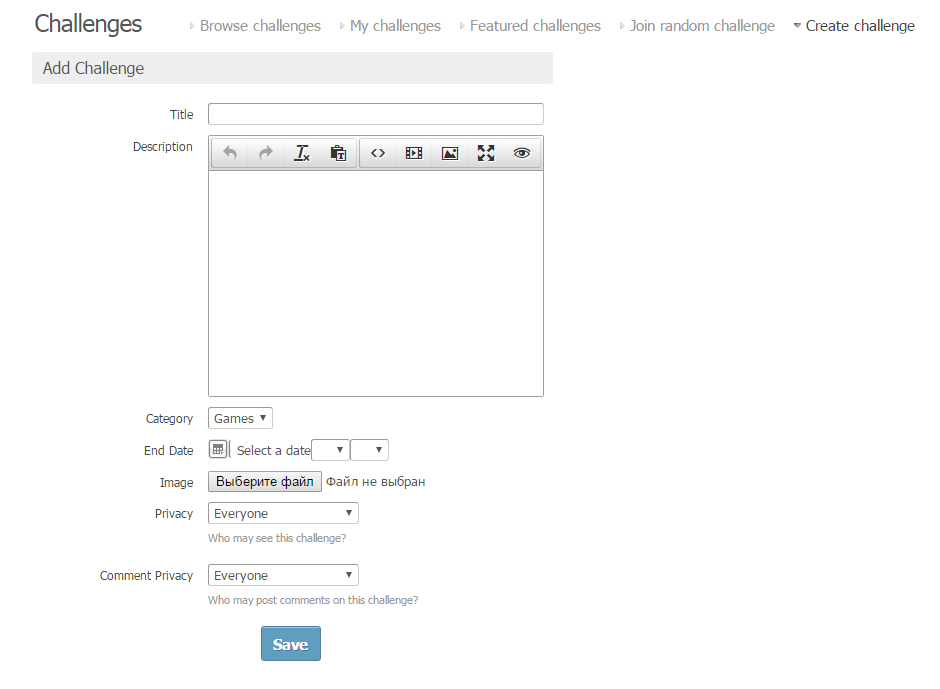
Task: Click the 'Title' label
Action: point(181,115)
